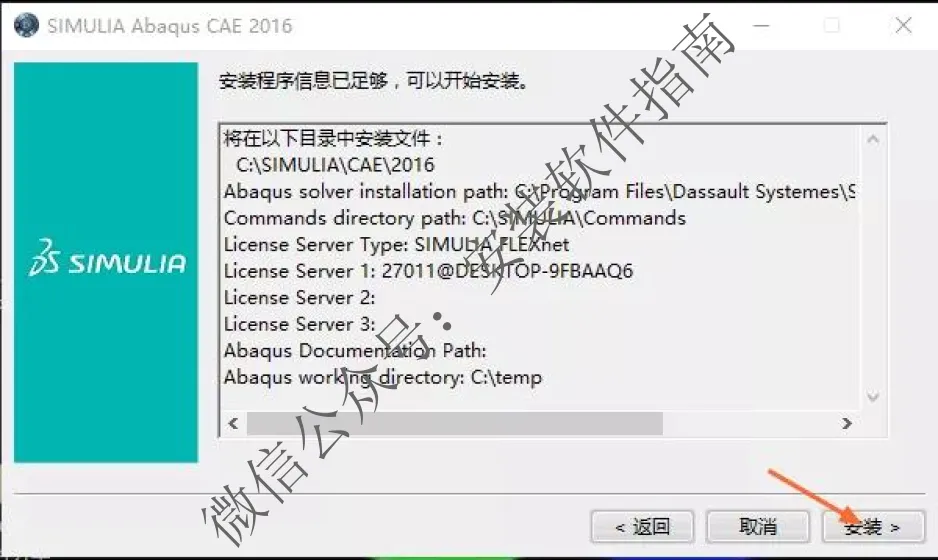Click the Abaqus working directory line
Viewport: 938px width, 560px height.
(383, 377)
